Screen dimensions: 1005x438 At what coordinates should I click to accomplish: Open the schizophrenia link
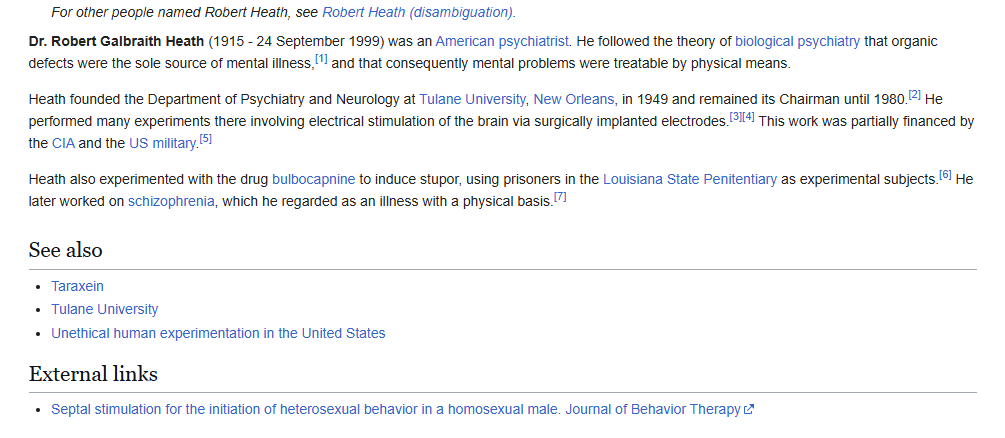coord(171,201)
